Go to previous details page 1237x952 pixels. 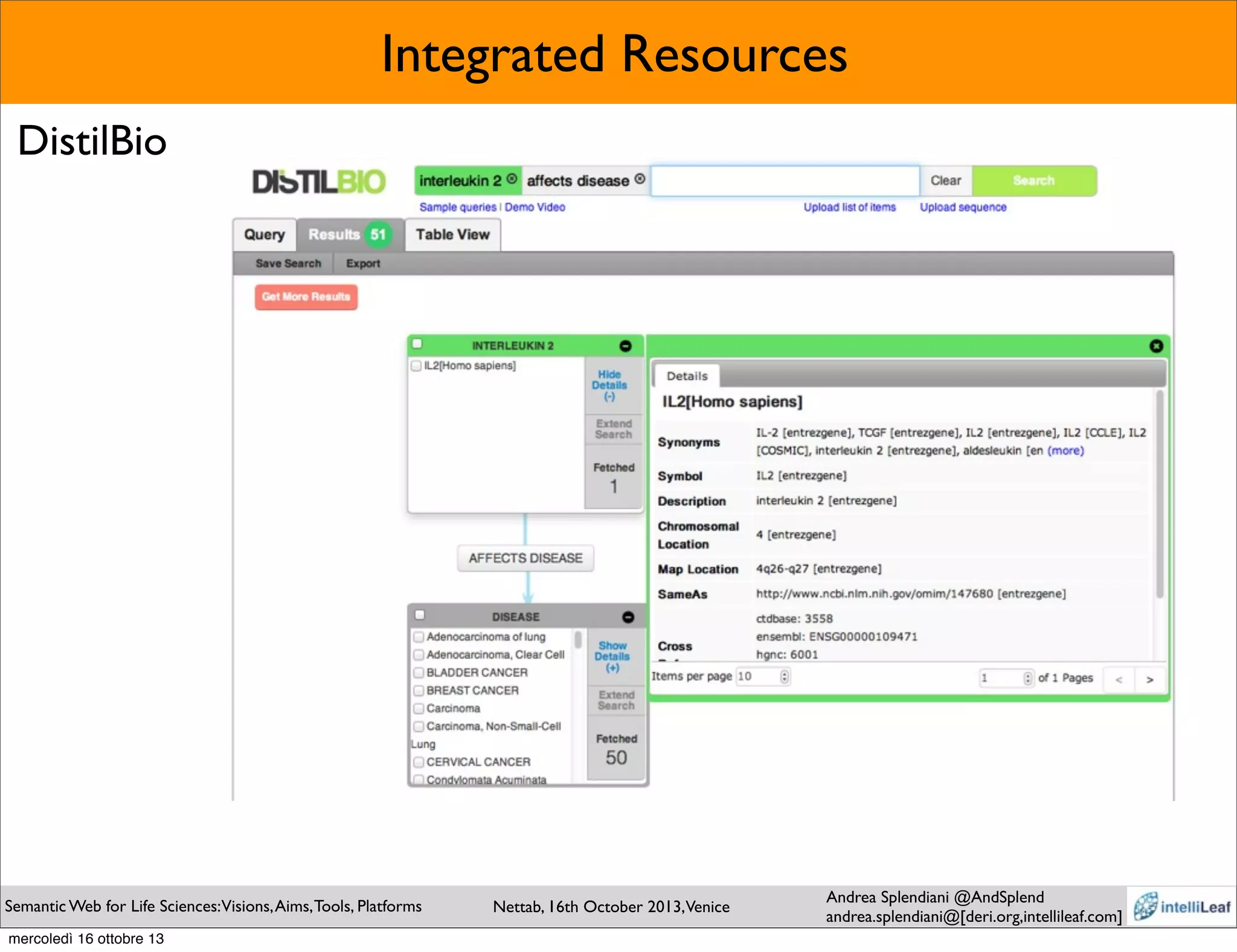point(1119,679)
